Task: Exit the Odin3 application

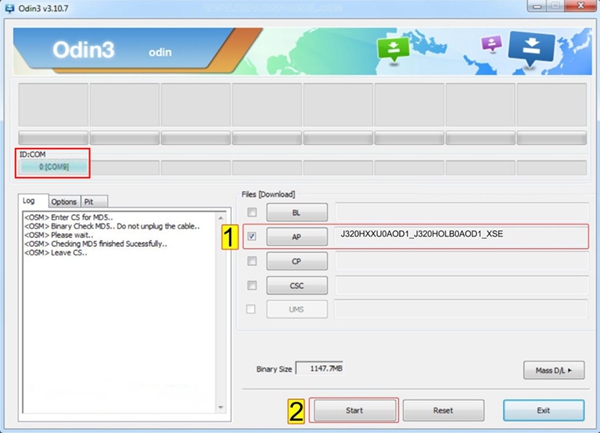Action: tap(544, 410)
